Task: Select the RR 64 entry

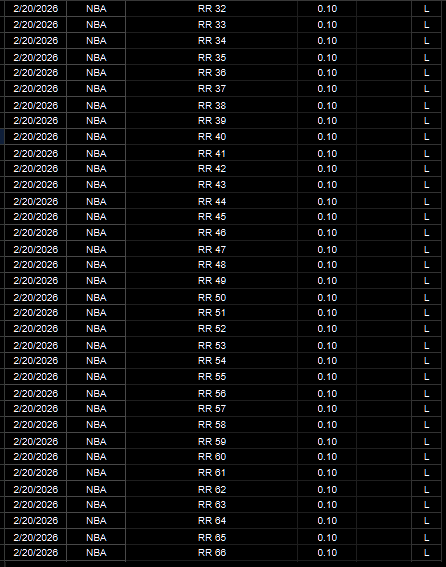Action: coord(212,521)
